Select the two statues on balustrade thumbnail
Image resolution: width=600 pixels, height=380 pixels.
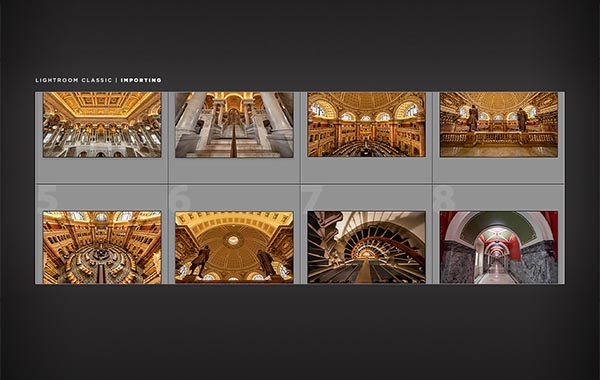point(499,125)
